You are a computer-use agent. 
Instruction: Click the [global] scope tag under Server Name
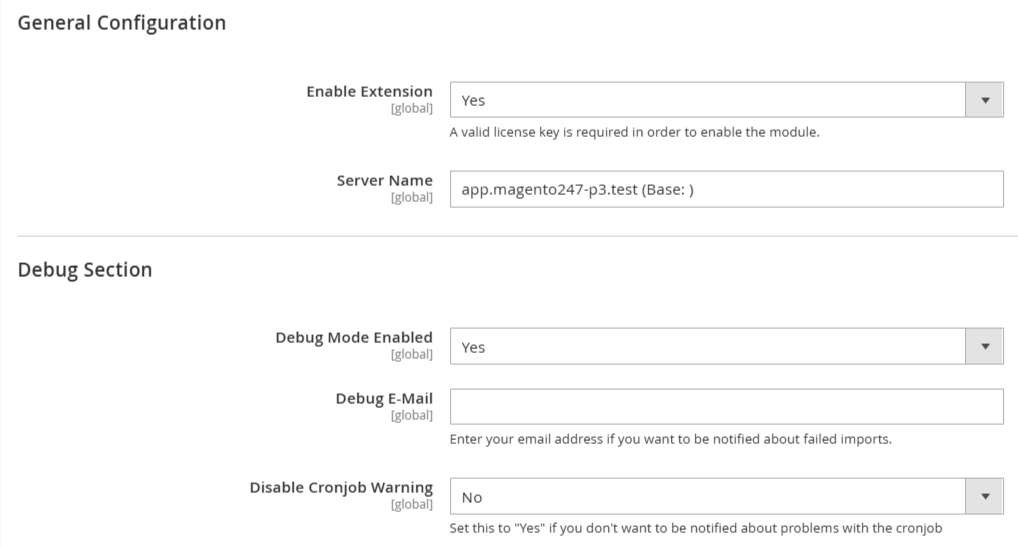pos(412,197)
